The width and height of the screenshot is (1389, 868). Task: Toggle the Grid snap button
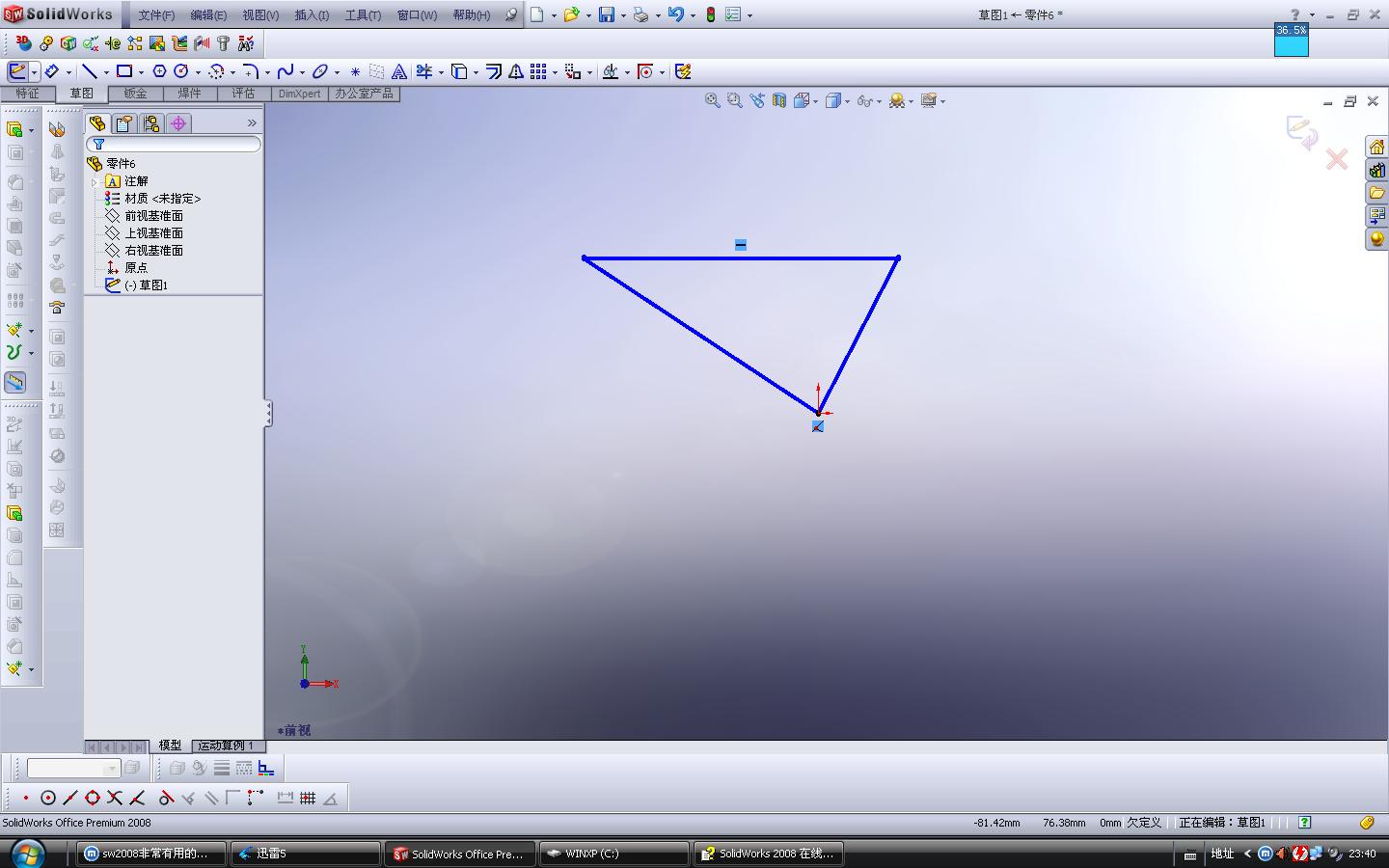tap(308, 798)
